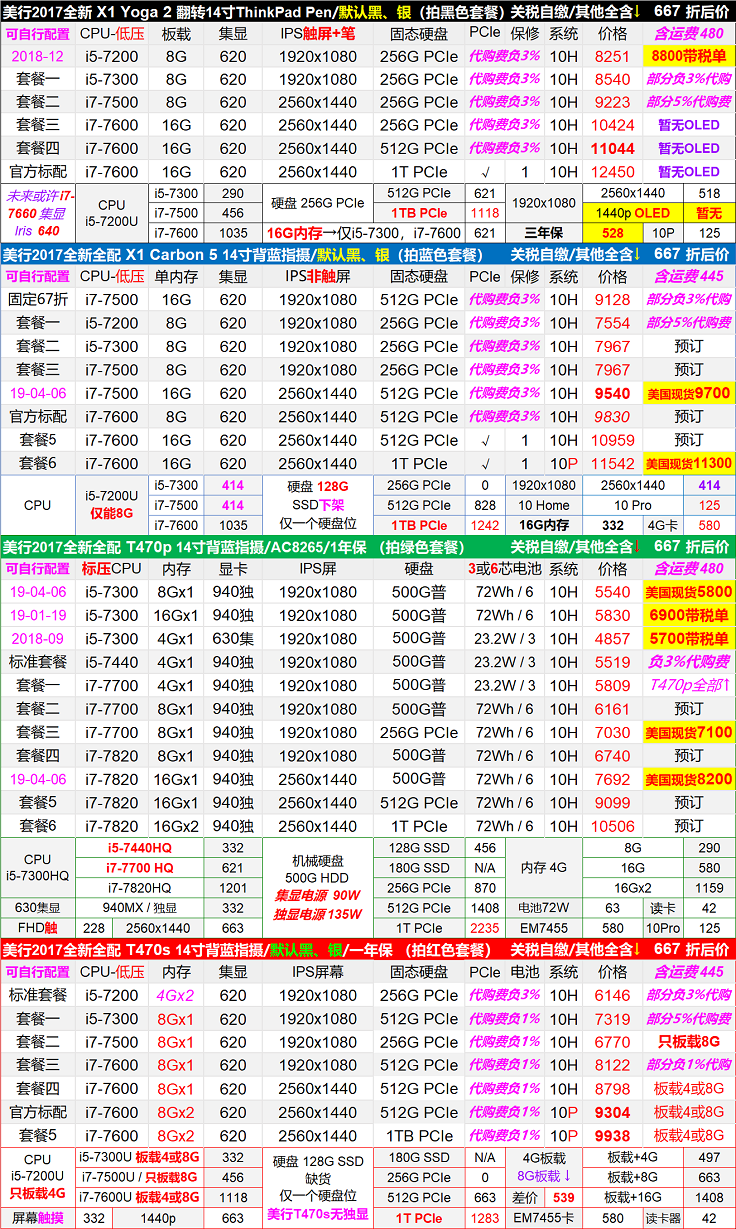The height and width of the screenshot is (1229, 736).
Task: Click the yellow "1440p OLED" cell
Action: click(632, 213)
